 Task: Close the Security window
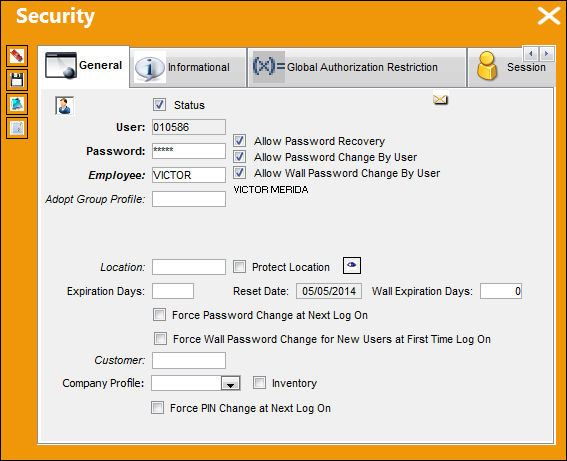click(548, 16)
